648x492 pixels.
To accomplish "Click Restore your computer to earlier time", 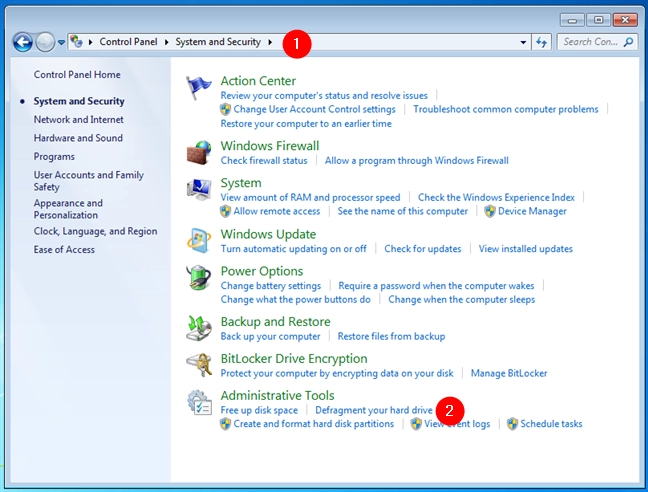I will (x=306, y=124).
